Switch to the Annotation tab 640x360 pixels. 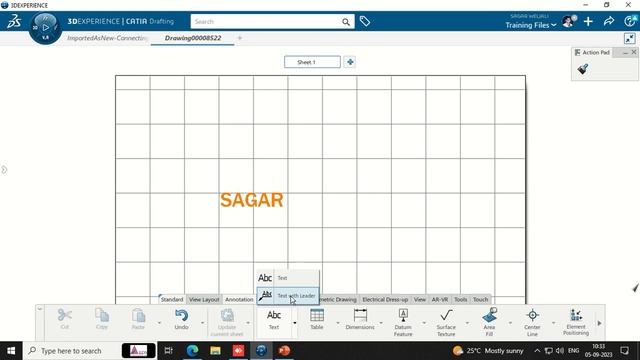pos(239,299)
